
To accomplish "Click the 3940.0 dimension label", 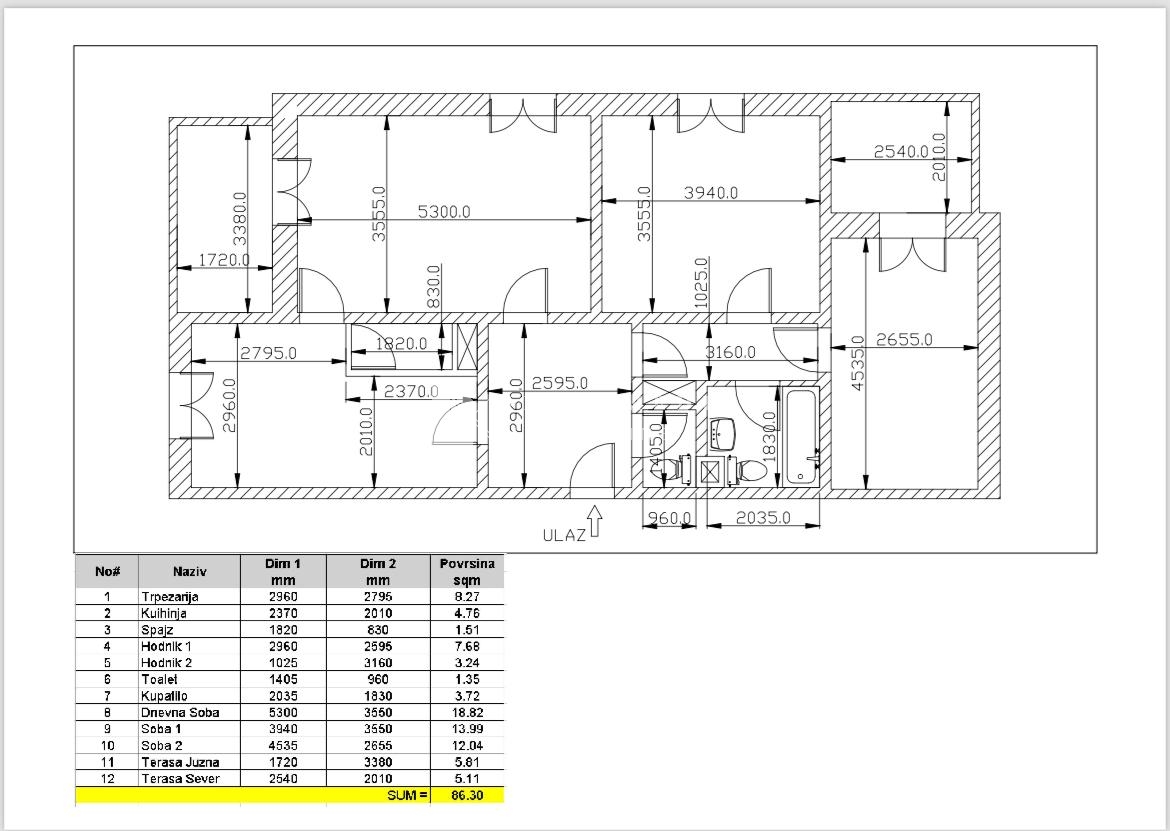I will (x=710, y=193).
